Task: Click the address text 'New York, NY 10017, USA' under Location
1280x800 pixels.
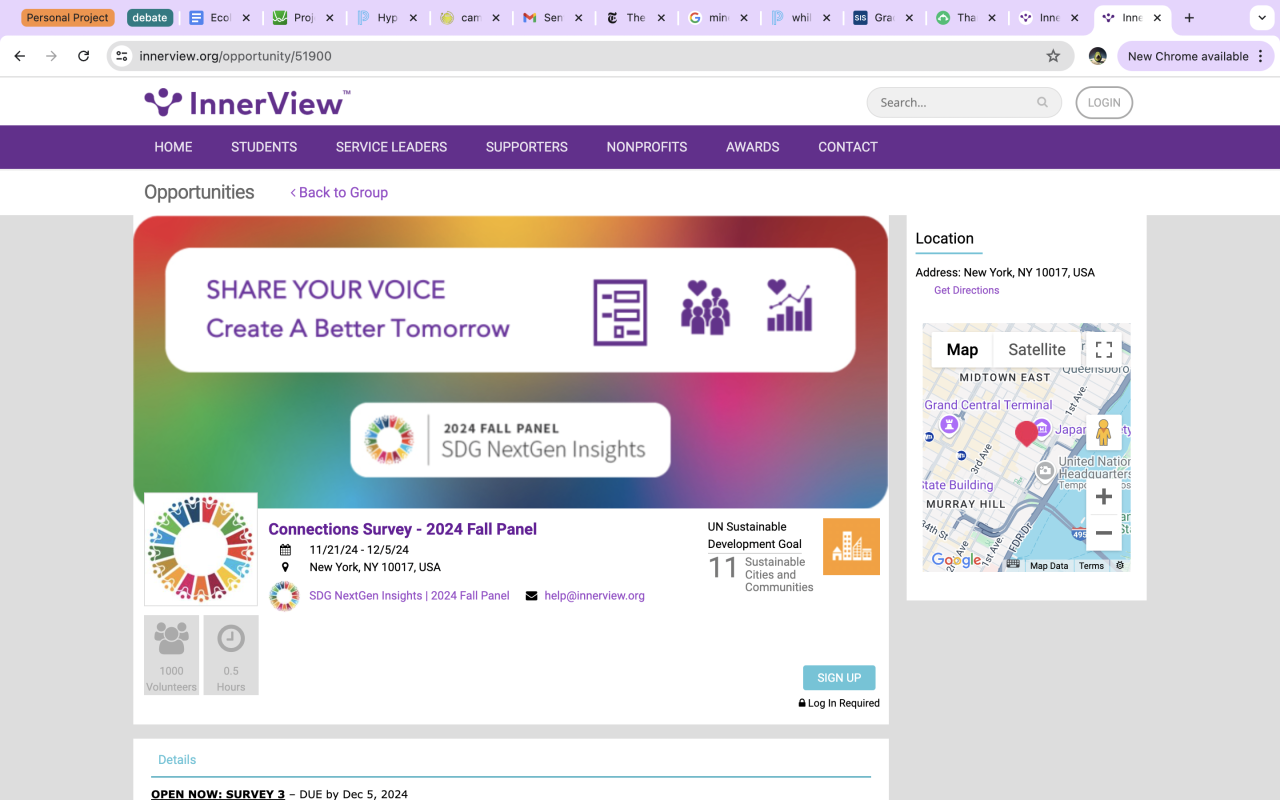Action: click(1029, 272)
